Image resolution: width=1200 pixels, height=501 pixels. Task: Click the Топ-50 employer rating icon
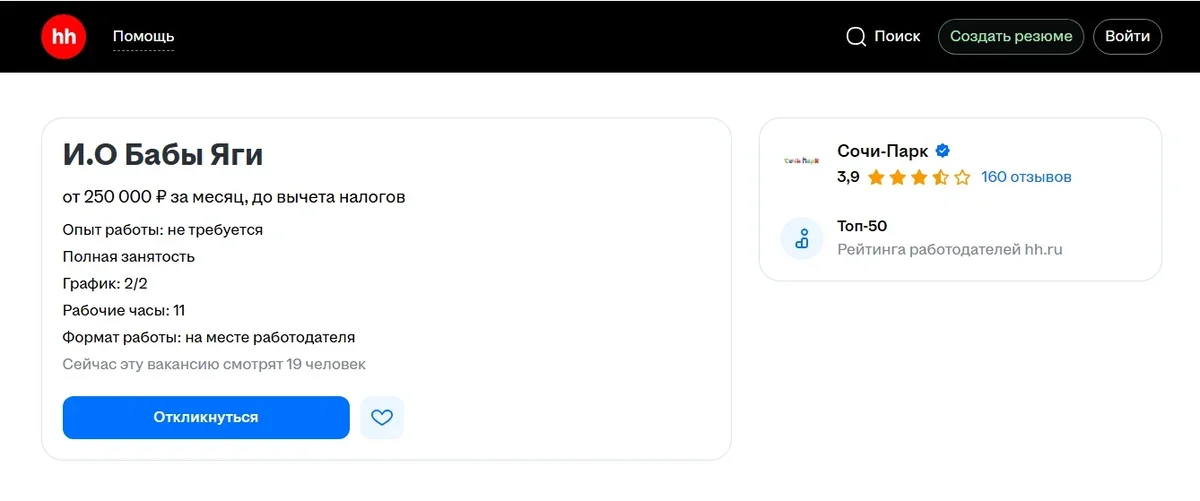point(801,239)
